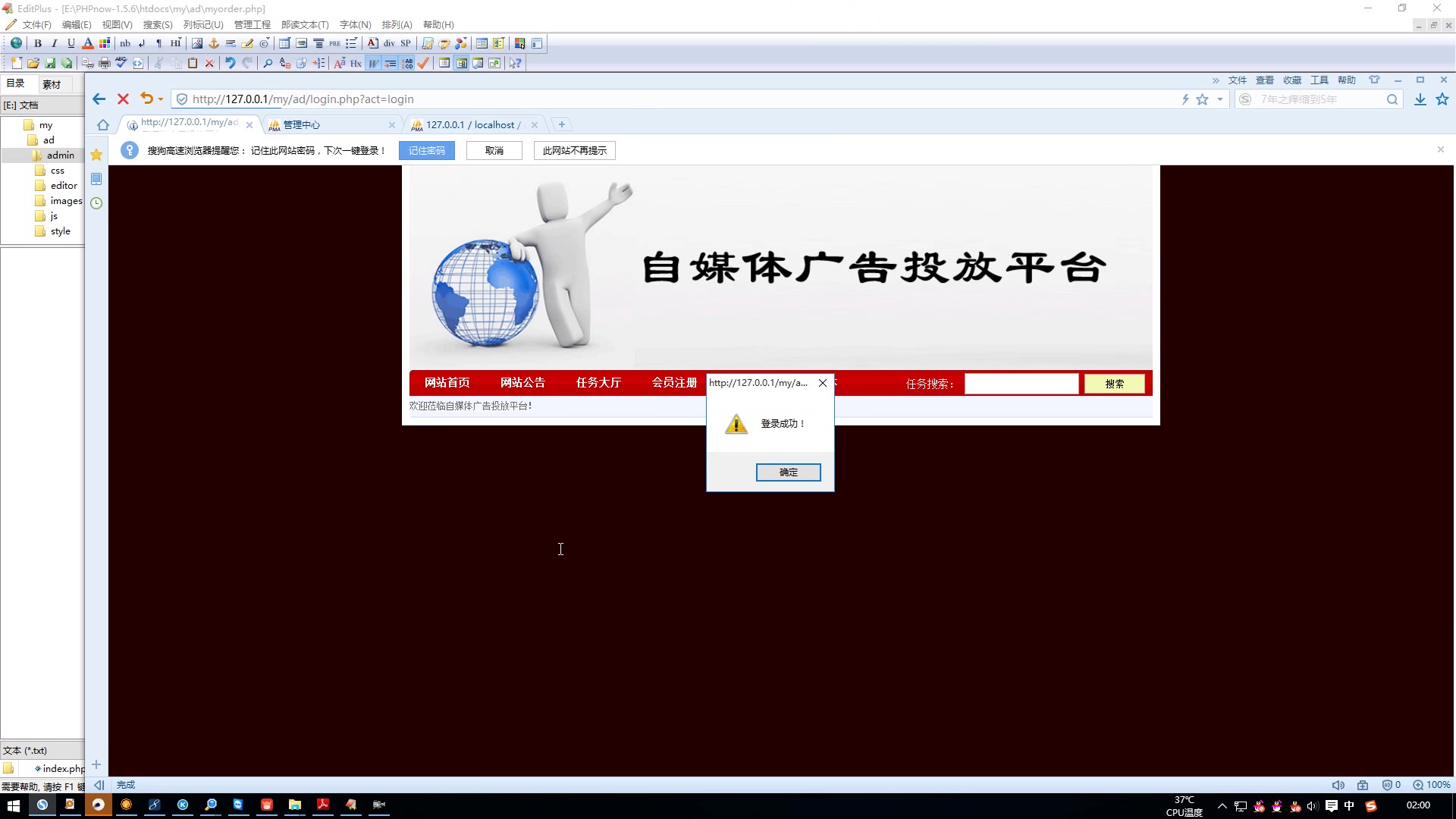
Task: Open Find with the magnifier icon
Action: pos(268,63)
